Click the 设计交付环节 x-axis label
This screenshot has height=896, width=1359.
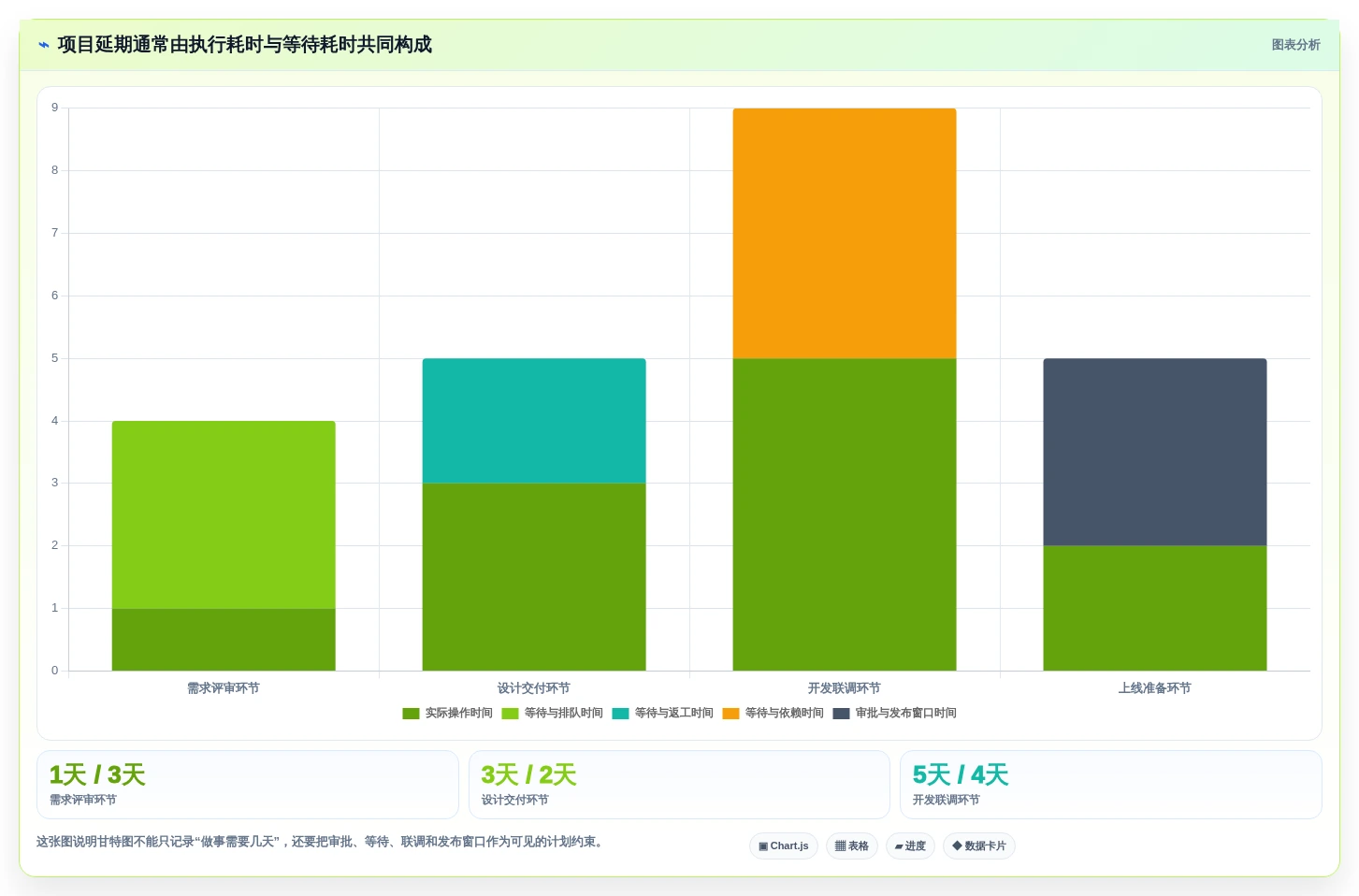coord(534,688)
